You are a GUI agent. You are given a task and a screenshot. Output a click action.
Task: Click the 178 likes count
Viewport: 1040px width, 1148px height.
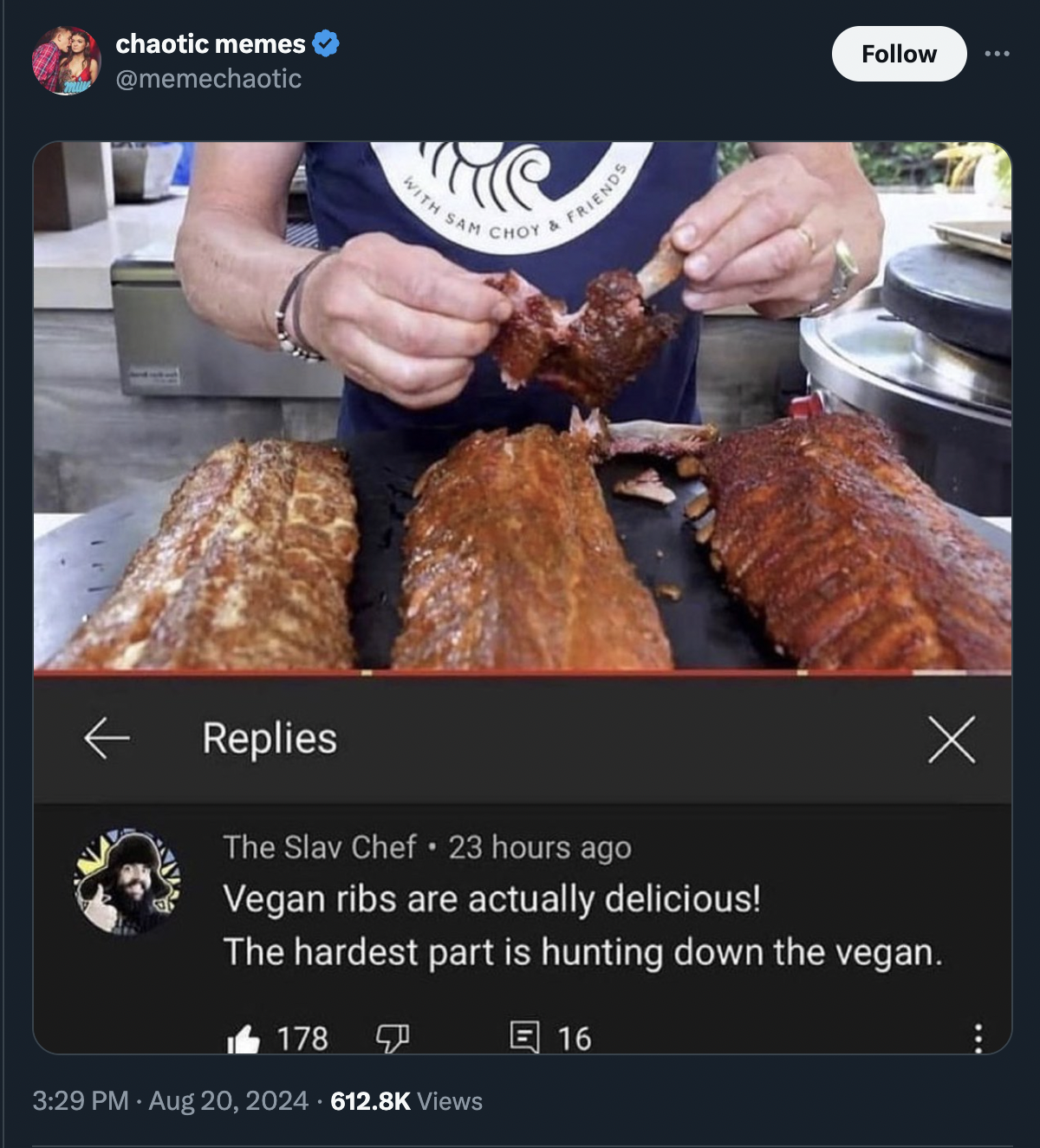coord(302,1038)
